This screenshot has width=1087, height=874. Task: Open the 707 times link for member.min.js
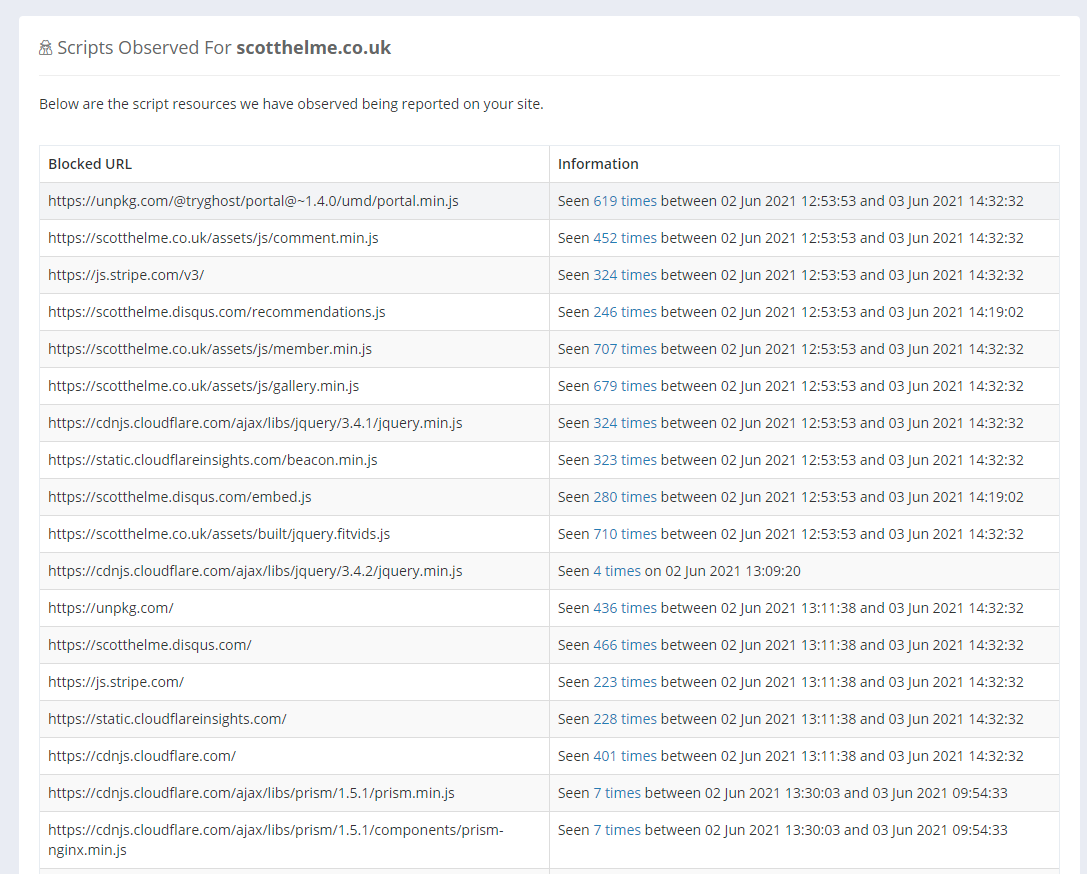pyautogui.click(x=624, y=349)
